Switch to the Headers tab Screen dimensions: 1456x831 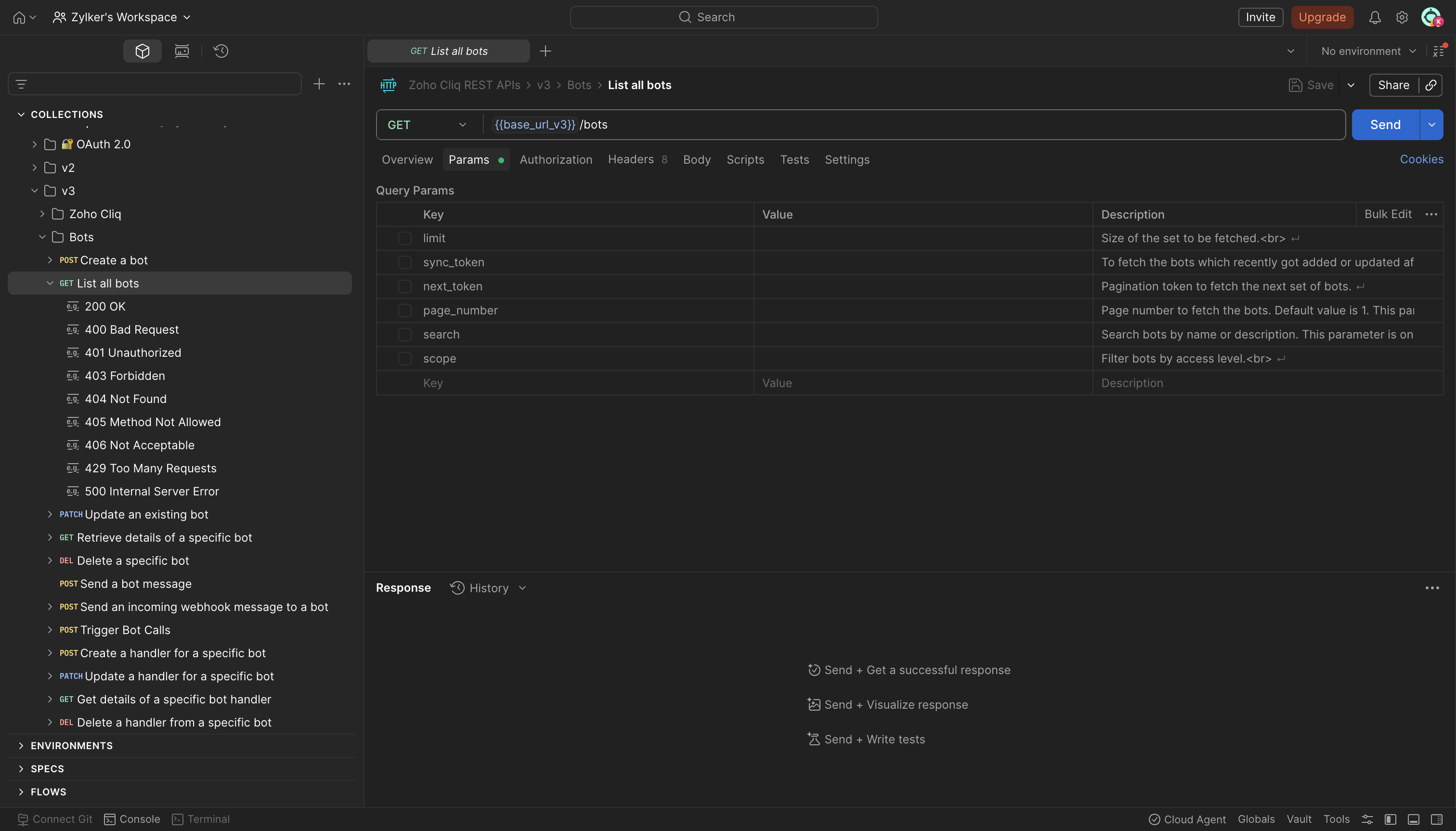click(637, 159)
